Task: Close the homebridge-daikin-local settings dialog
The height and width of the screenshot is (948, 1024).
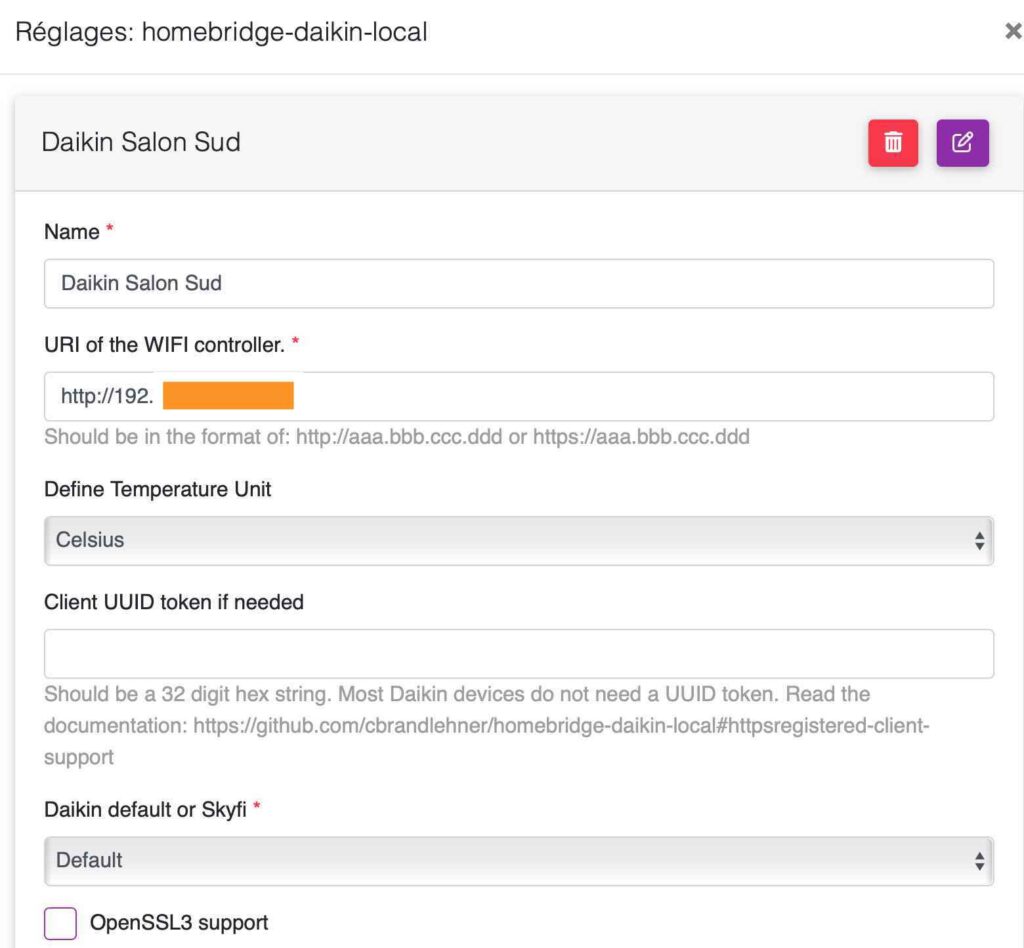Action: [x=1013, y=31]
